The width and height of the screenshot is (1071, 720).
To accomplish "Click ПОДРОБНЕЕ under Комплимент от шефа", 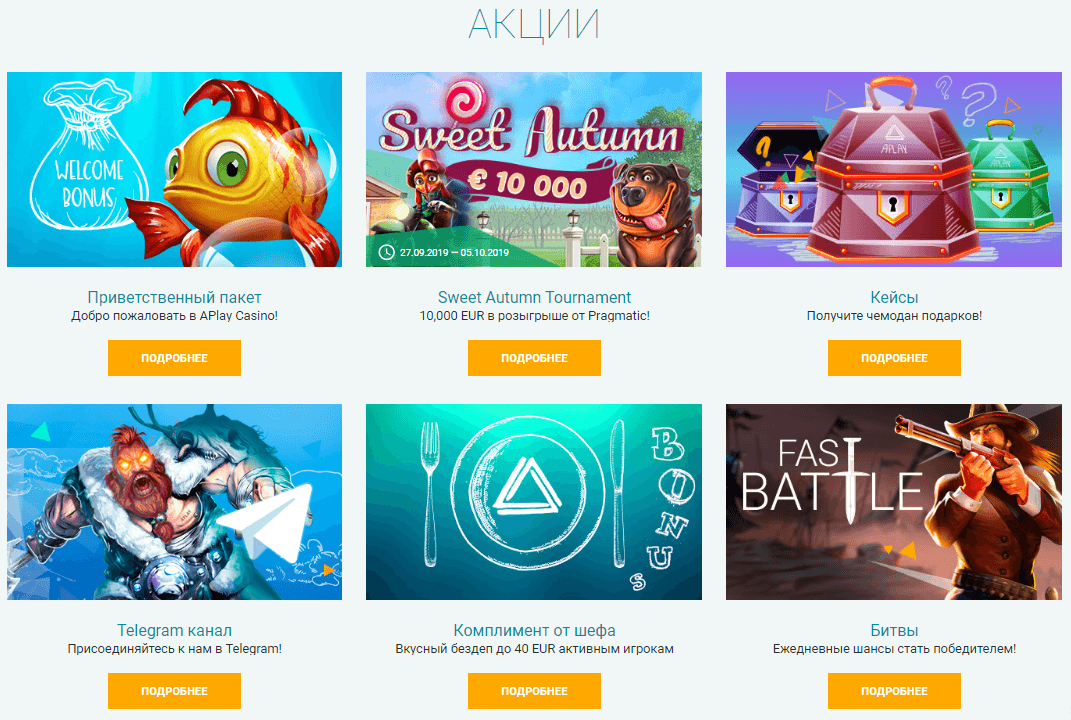I will 534,691.
